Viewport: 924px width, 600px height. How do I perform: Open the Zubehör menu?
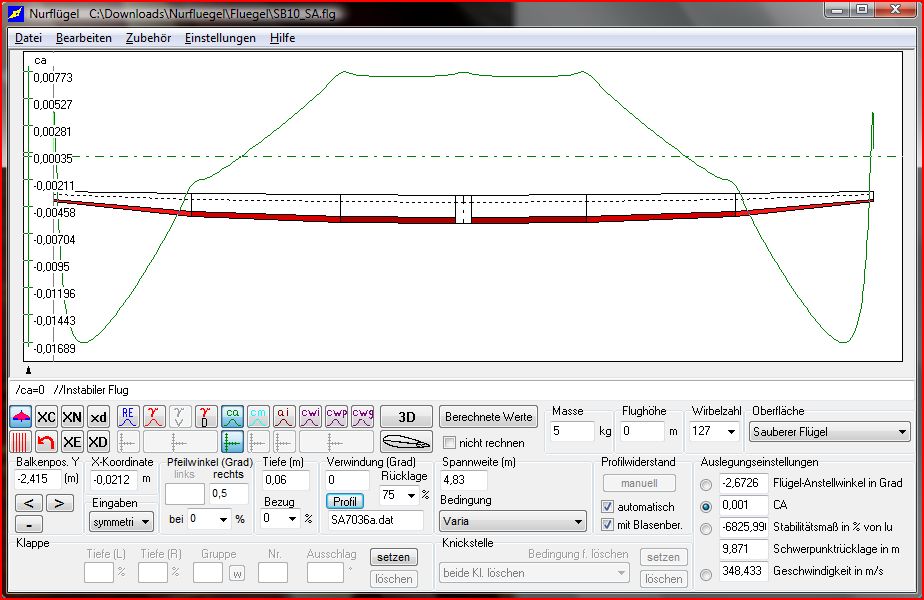click(x=148, y=38)
